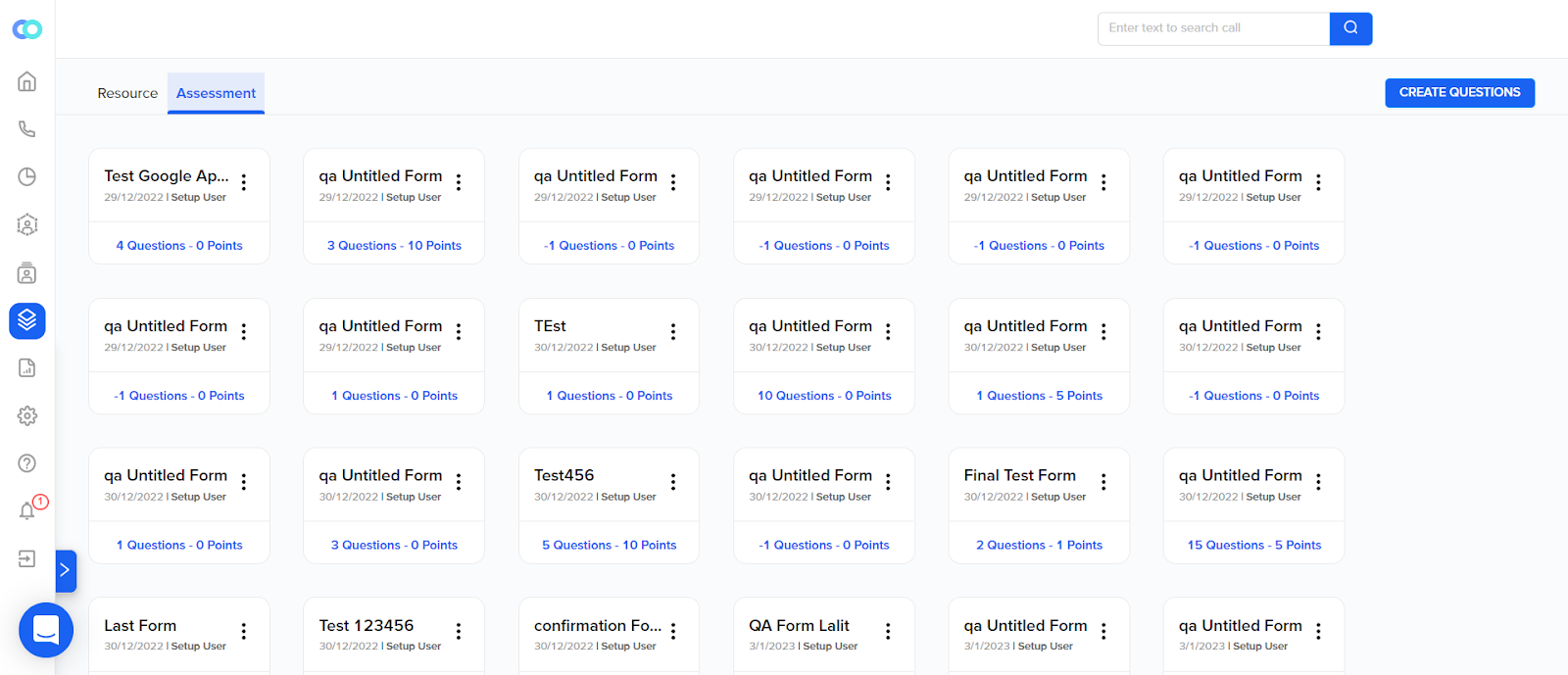Open three-dot menu on QA Form Lalit
This screenshot has height=675, width=1568.
[888, 632]
